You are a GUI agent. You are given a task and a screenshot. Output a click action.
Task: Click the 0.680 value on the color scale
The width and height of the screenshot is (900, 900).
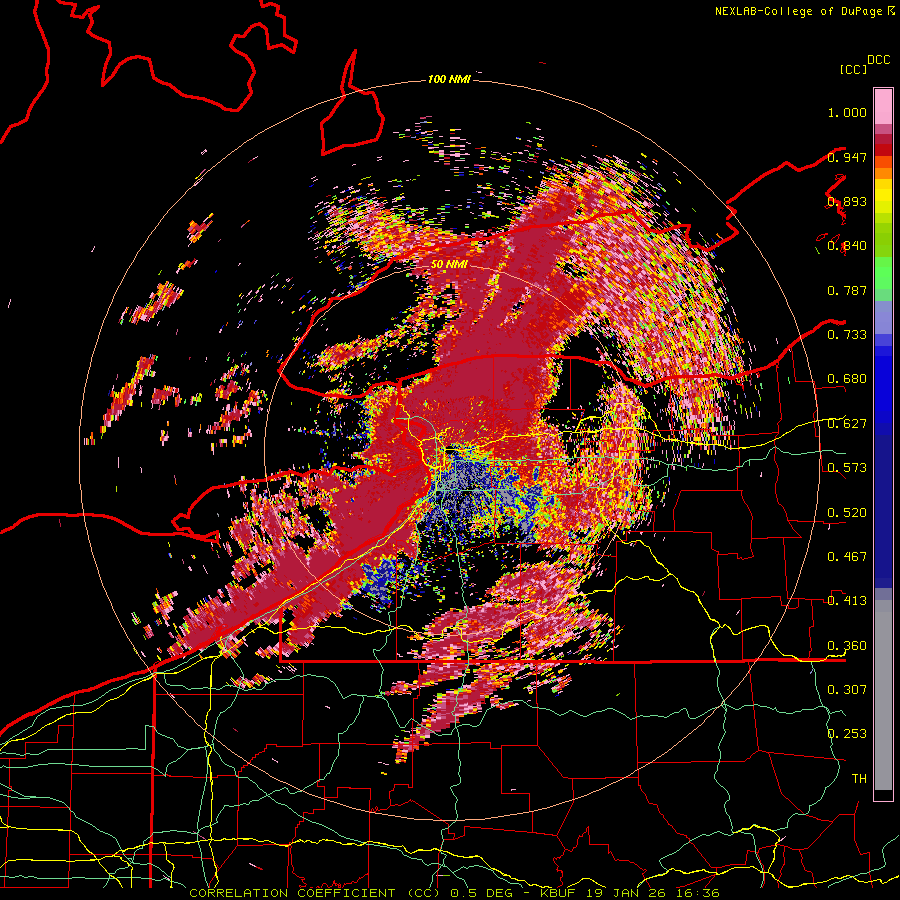tap(847, 379)
